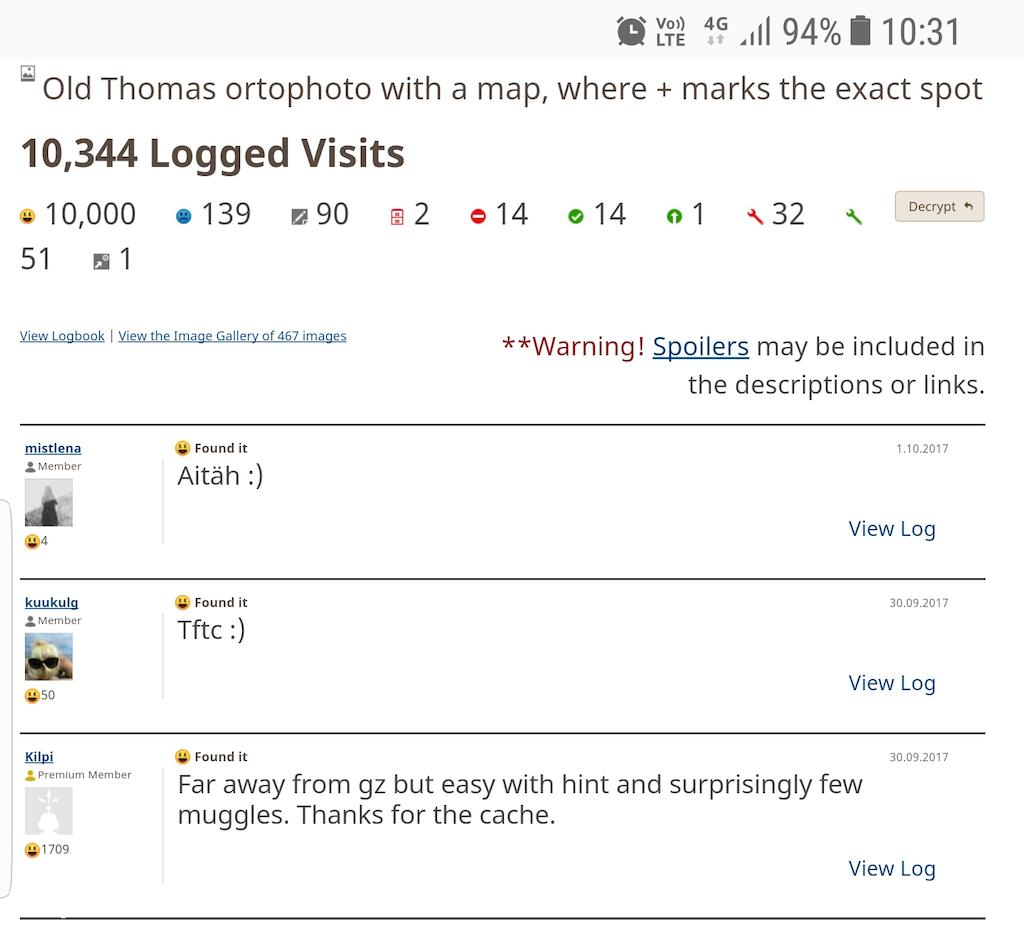The width and height of the screenshot is (1024, 927).
Task: Click the red Disabled listing icon beside 14
Action: [x=478, y=216]
